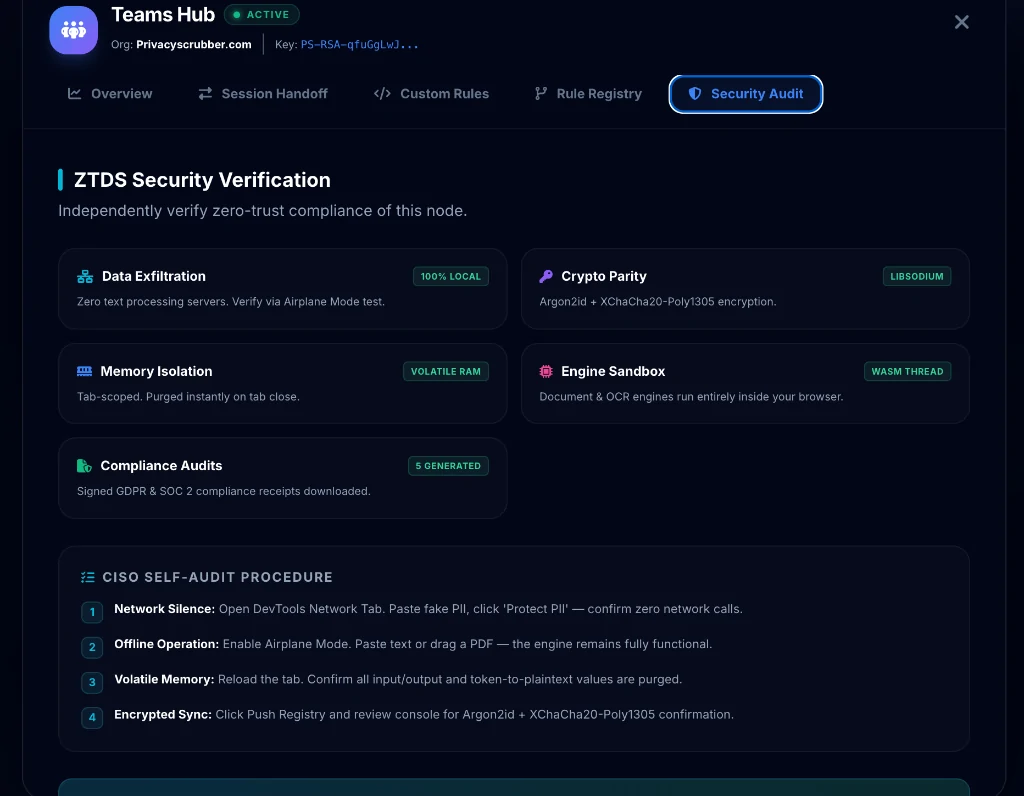
Task: Click the VOLATILE RAM badge
Action: (445, 372)
